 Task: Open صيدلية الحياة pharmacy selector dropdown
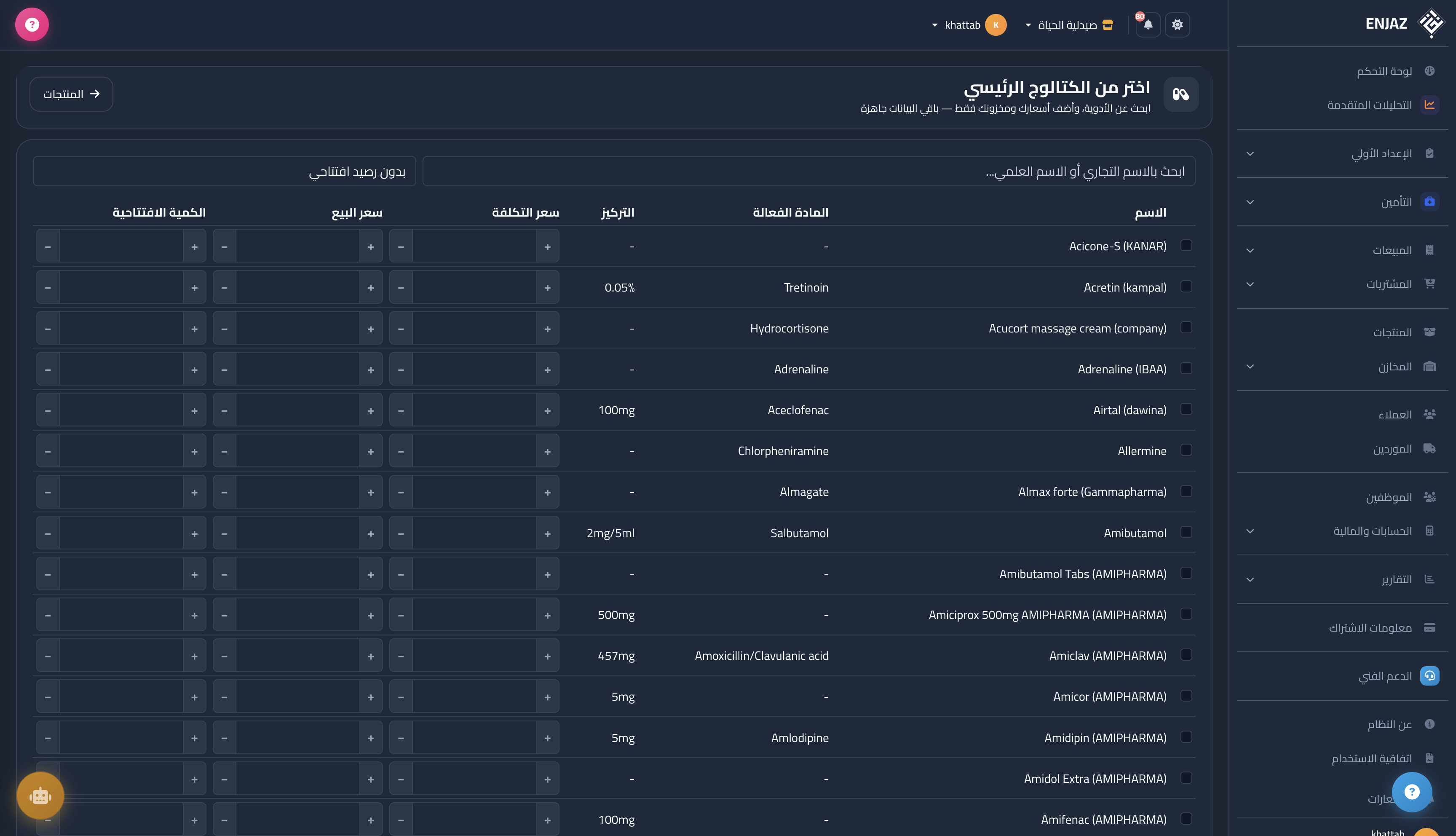pyautogui.click(x=1070, y=25)
